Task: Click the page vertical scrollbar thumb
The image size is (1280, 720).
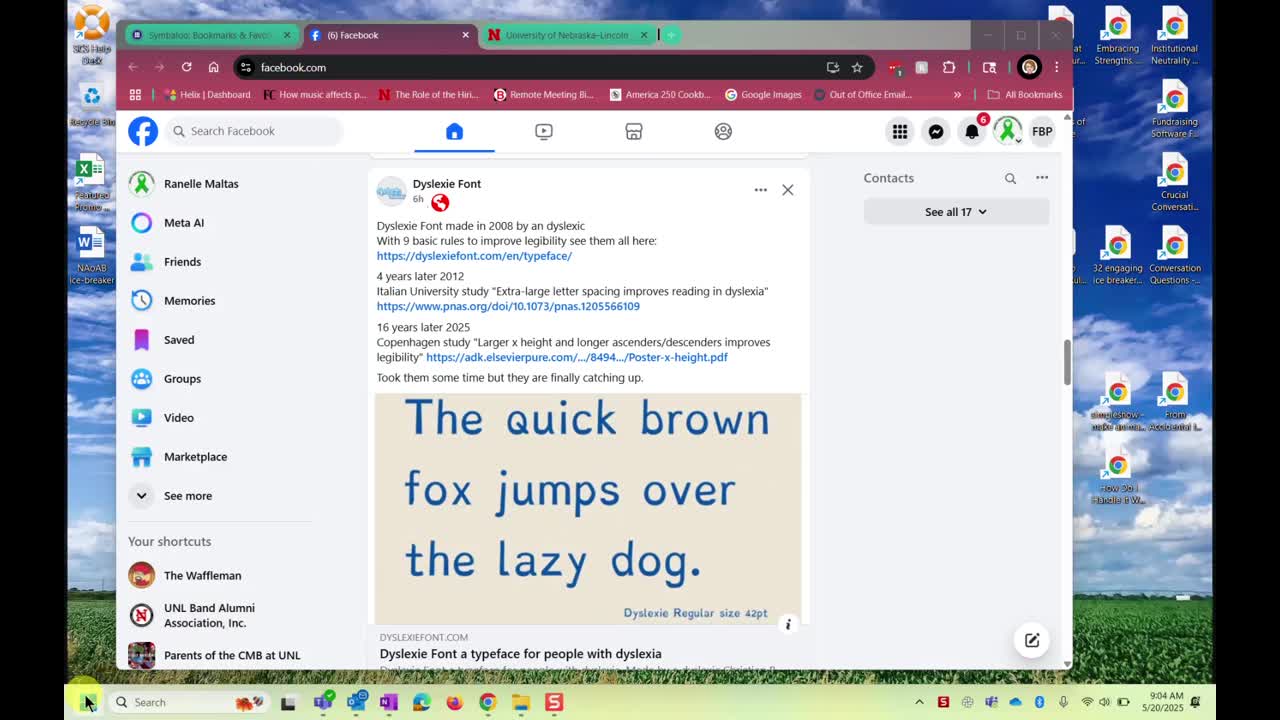Action: click(1067, 361)
